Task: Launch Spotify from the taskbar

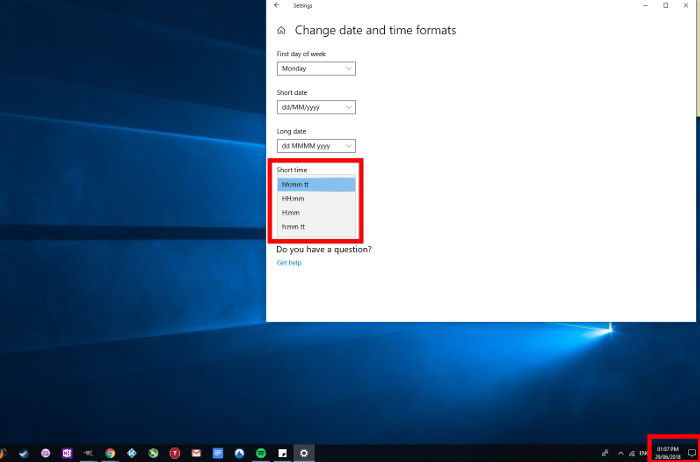Action: (x=261, y=453)
